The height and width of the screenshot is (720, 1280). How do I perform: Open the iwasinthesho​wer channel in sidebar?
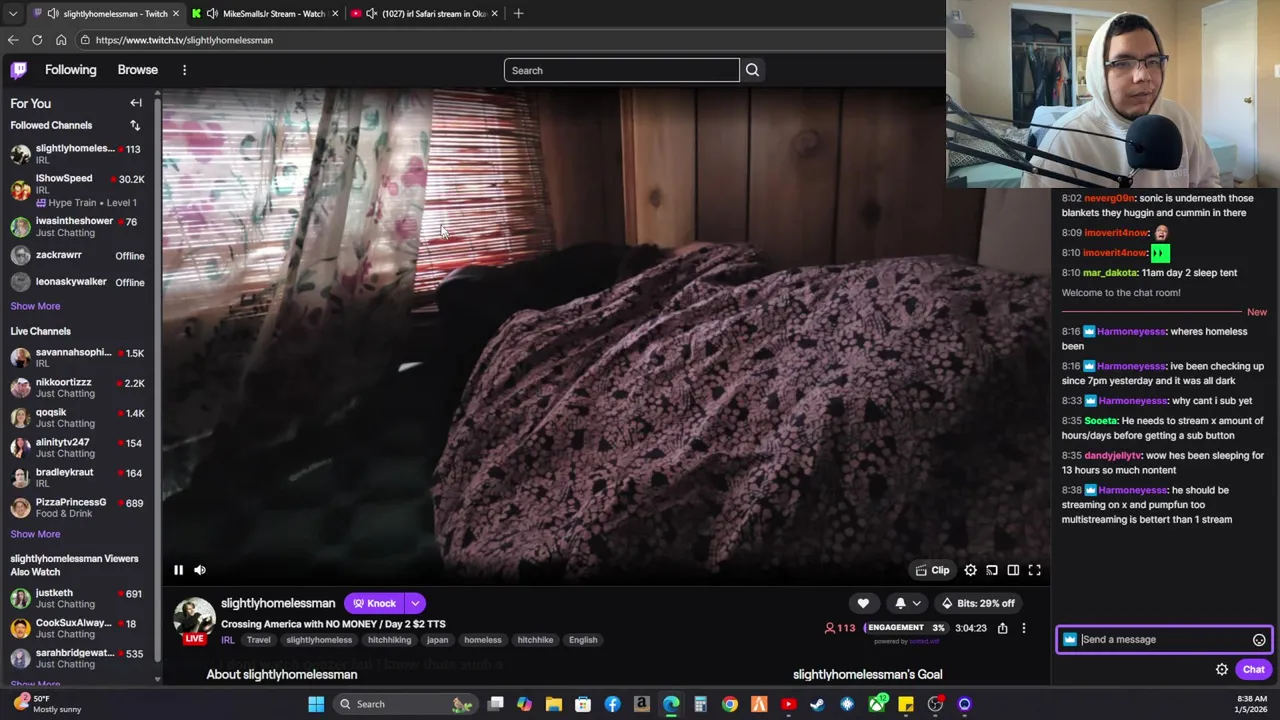pyautogui.click(x=78, y=226)
